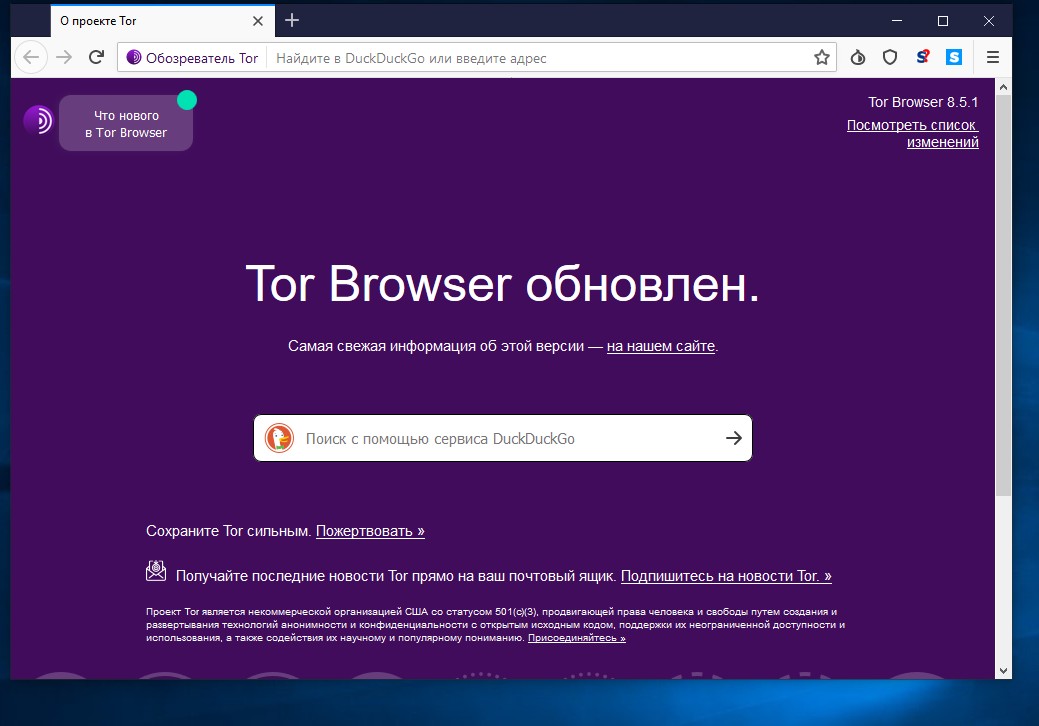
Task: Open 'Посмотреть список изменений' link
Action: coord(912,133)
